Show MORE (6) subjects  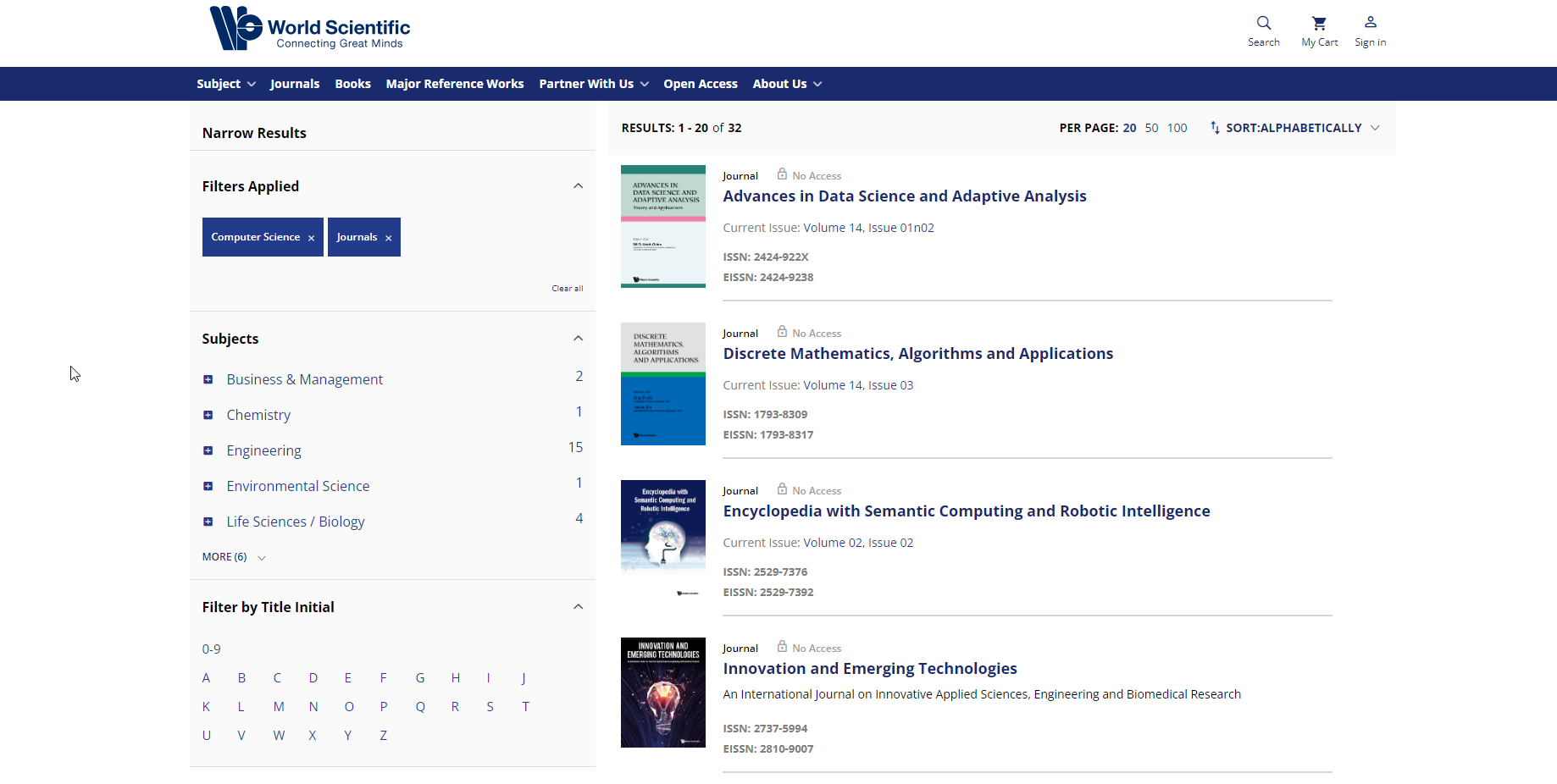point(234,557)
